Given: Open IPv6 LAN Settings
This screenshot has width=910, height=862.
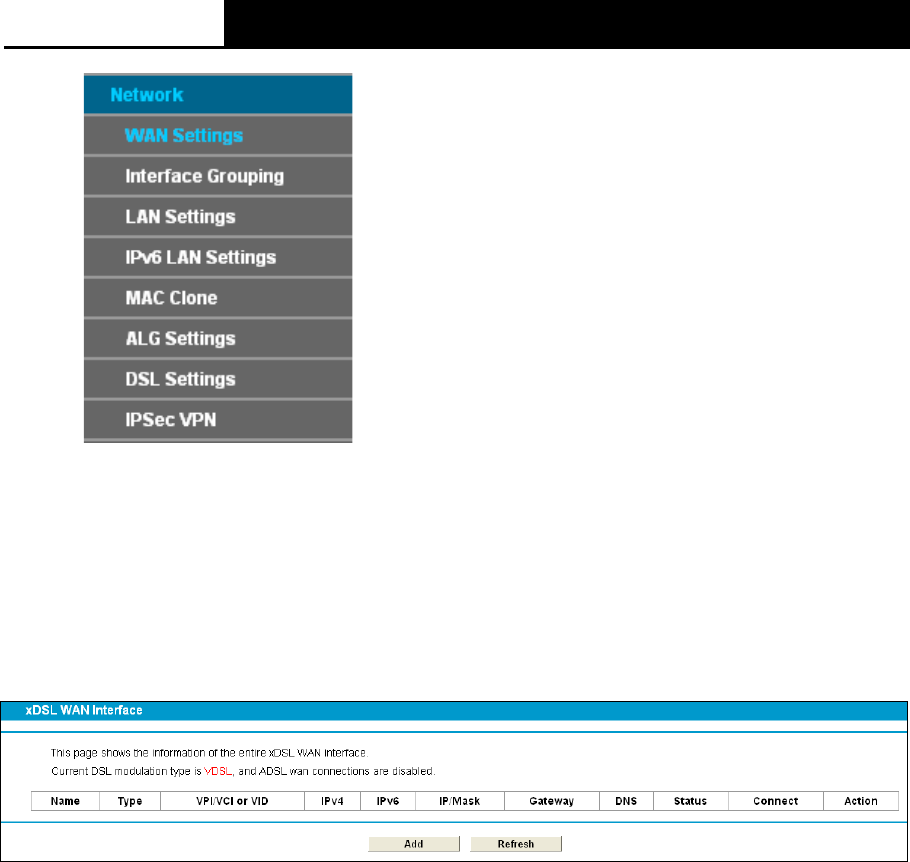Looking at the screenshot, I should click(x=218, y=257).
